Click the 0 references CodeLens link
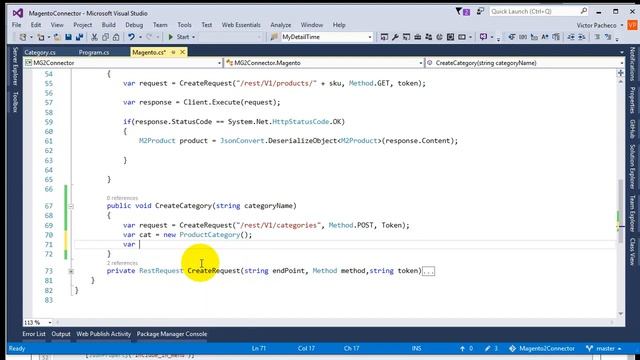Screen dimensions: 640x360 pos(122,198)
